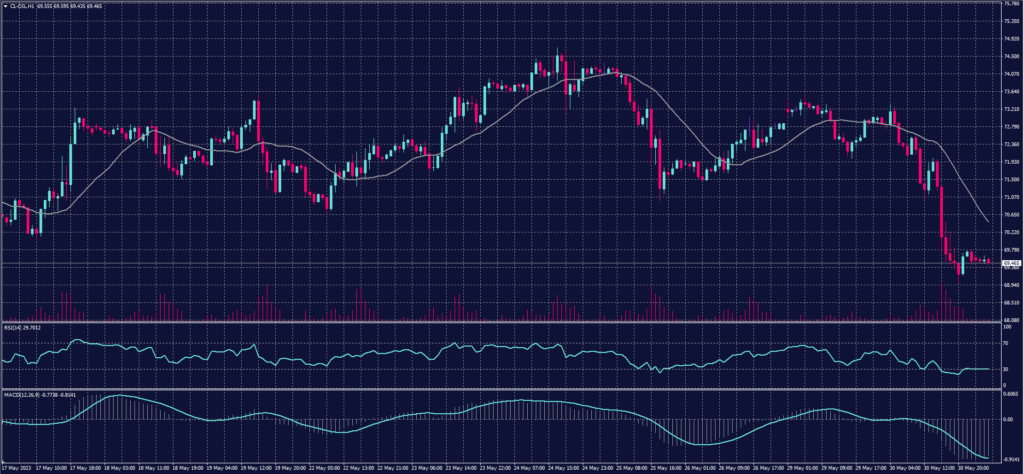Click the RSI 70 level axis label
This screenshot has height=474, width=1024.
[1004, 343]
